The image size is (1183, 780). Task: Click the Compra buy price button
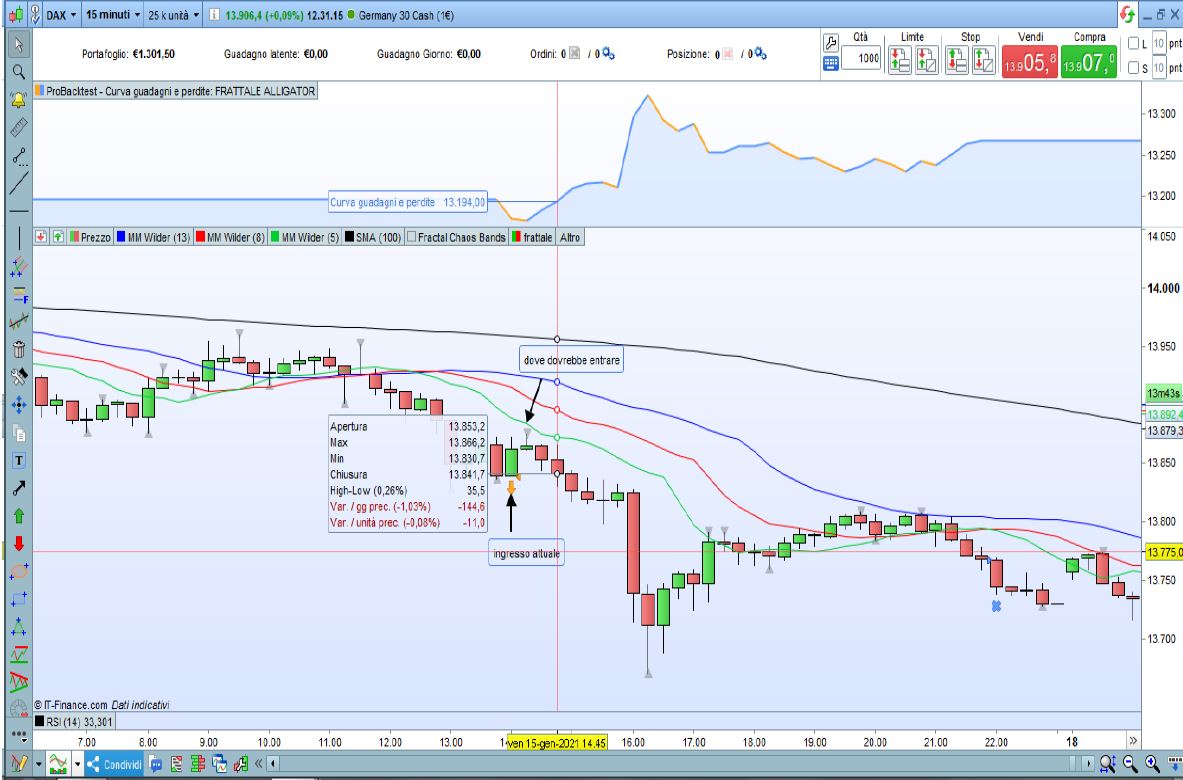click(x=1089, y=62)
